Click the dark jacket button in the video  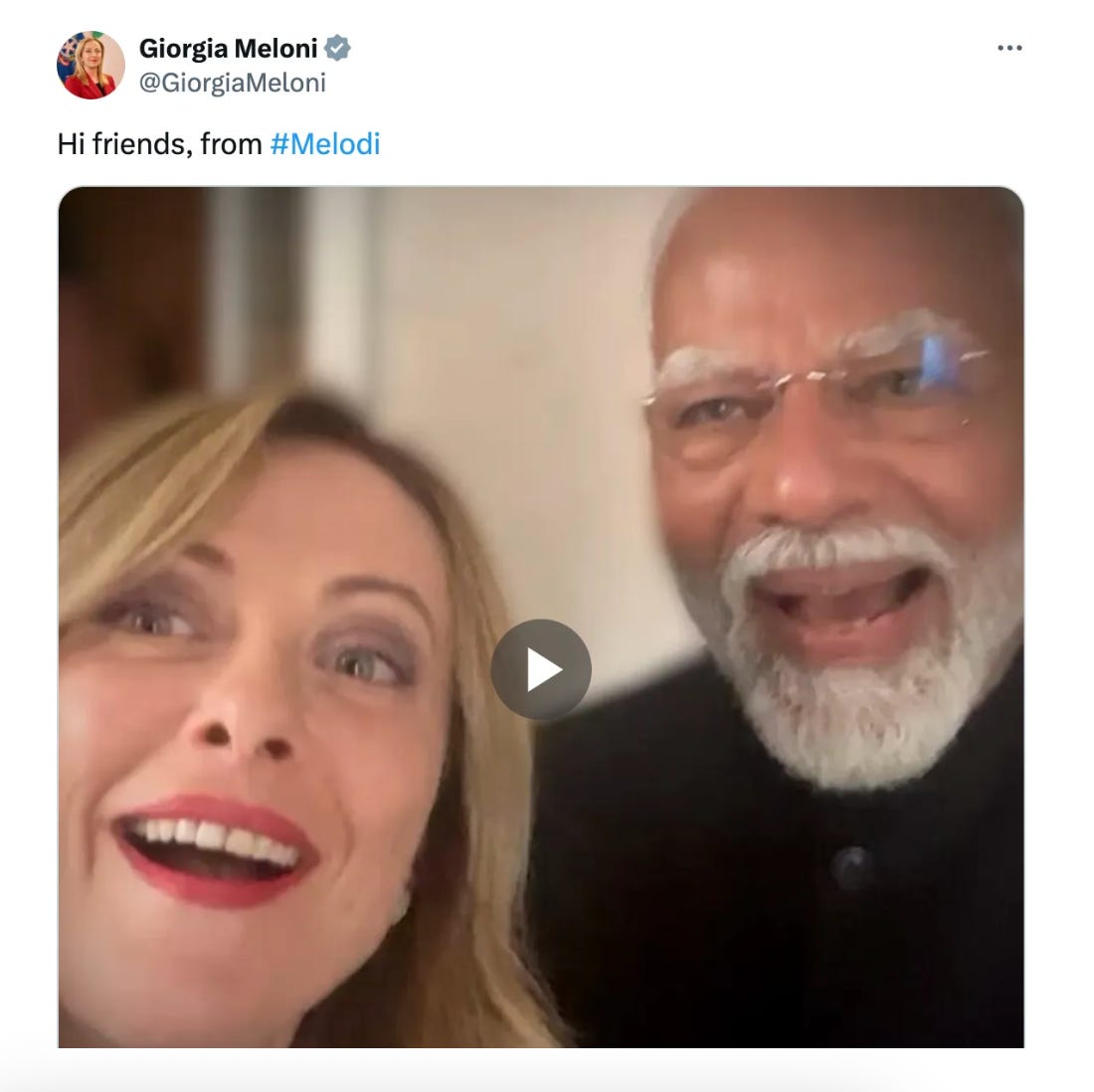852,866
